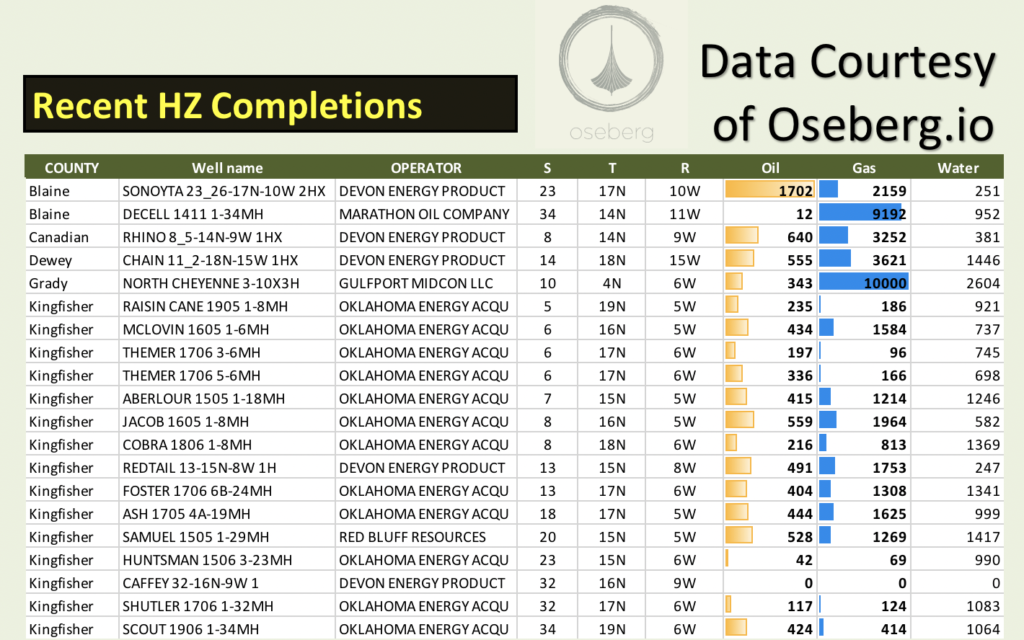Select well SCOUT 1906 1-34MH

click(x=191, y=629)
